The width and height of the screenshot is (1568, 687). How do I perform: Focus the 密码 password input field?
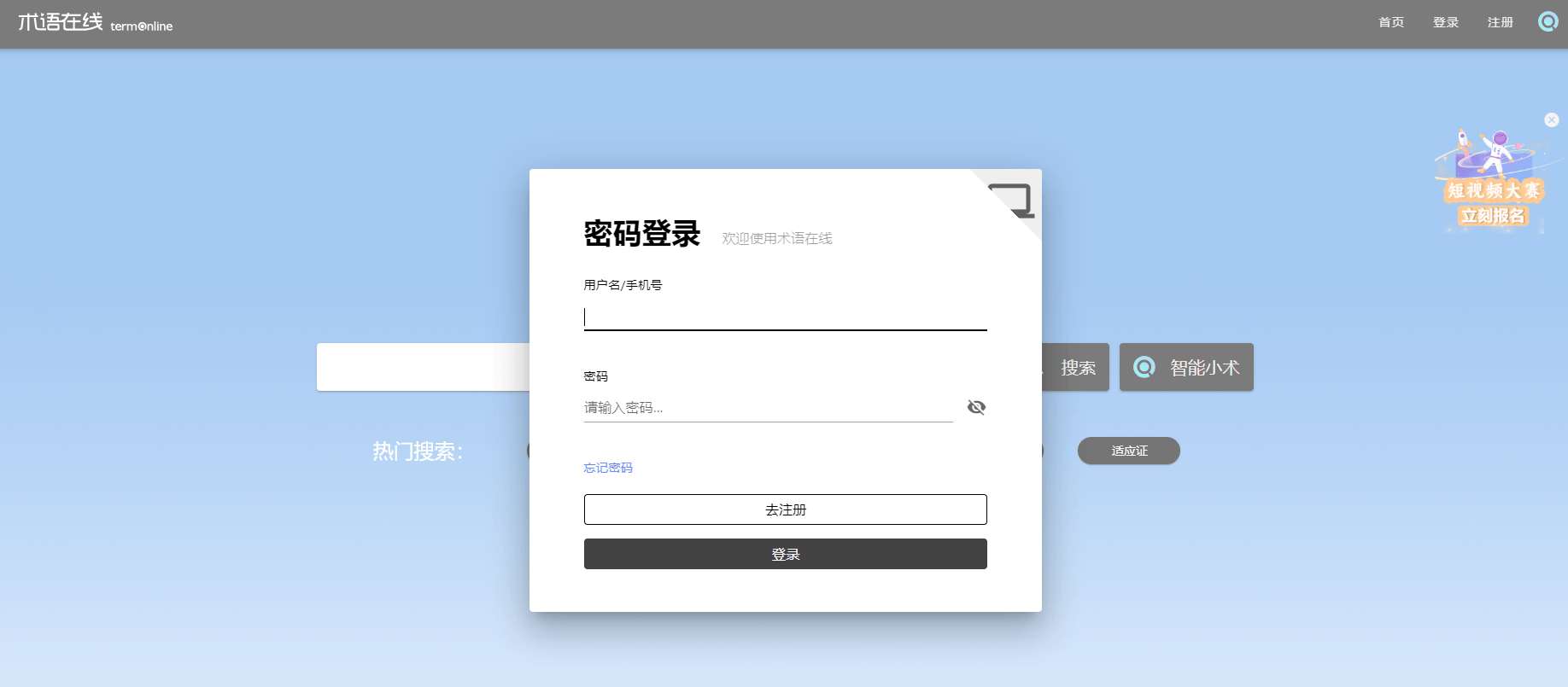(769, 408)
